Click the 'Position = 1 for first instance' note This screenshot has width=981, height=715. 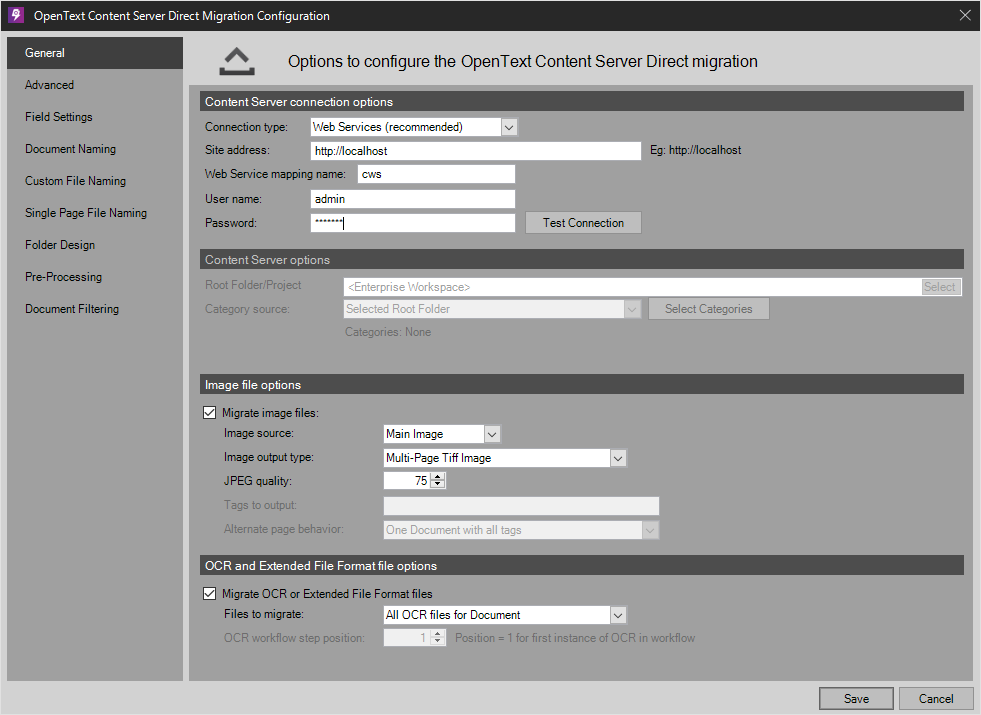tap(575, 638)
